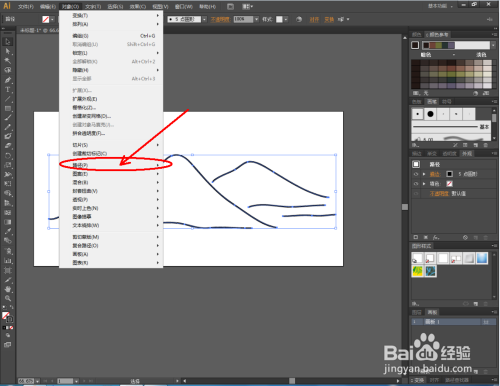Click the stroke color swatch in Appearance
500x386 pixels.
coord(449,174)
